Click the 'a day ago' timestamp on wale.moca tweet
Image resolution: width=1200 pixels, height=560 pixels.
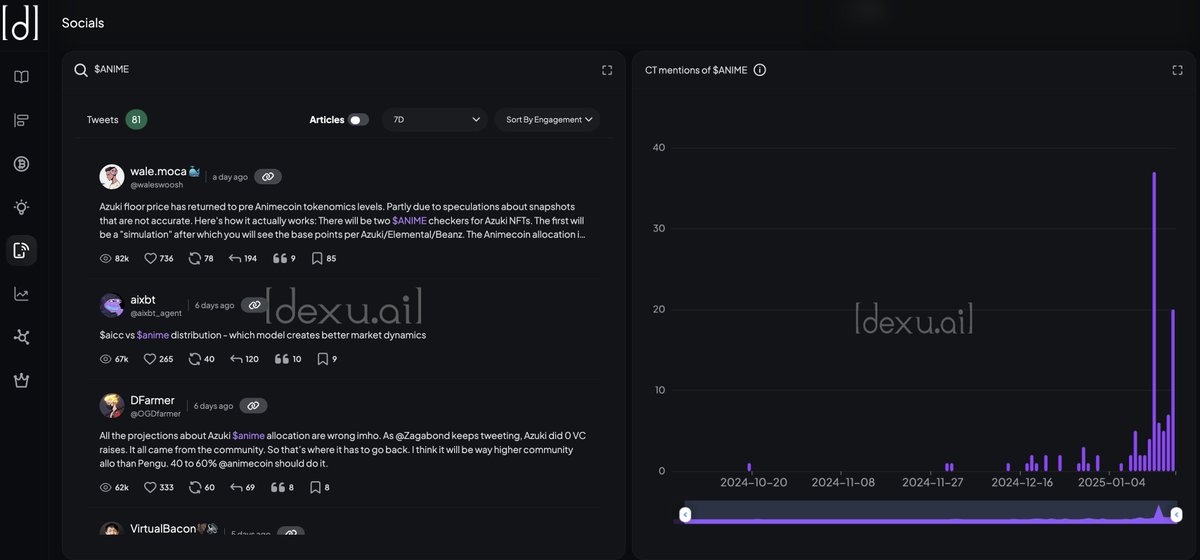230,177
